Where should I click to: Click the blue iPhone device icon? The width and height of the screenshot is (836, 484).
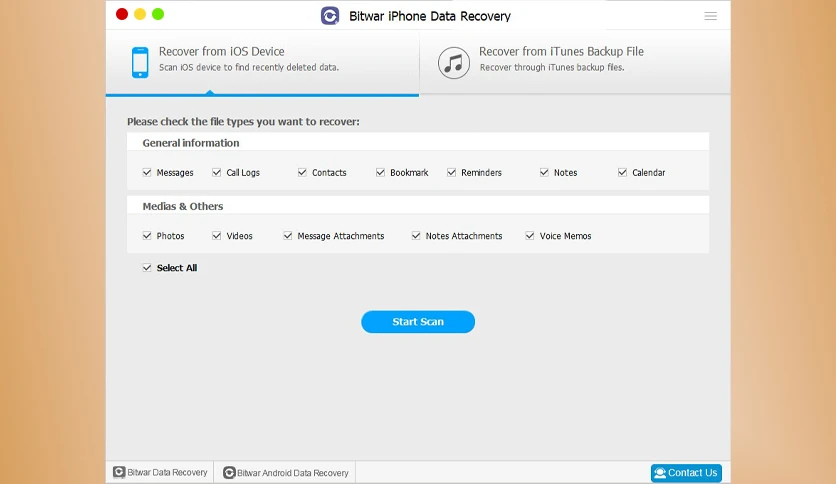click(x=140, y=62)
